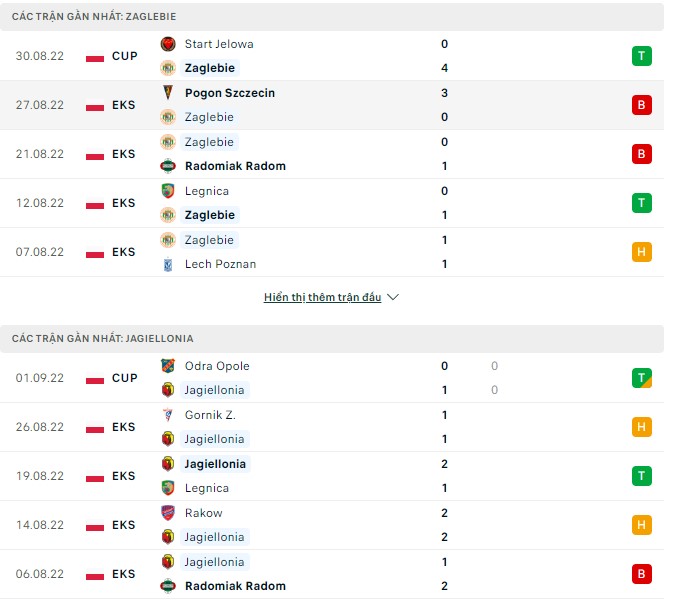
Task: Open the Legnica team in 12.08.22 match
Action: (x=207, y=191)
